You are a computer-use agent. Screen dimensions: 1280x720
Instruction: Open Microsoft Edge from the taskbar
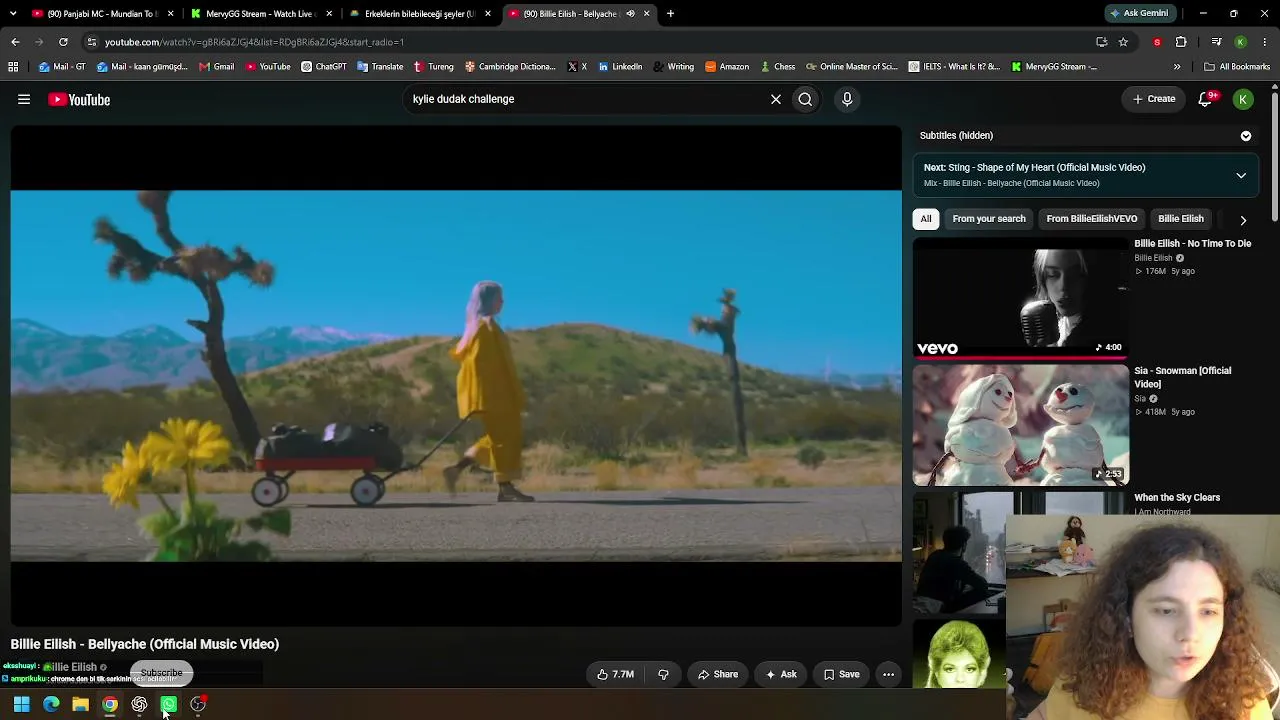tap(51, 705)
